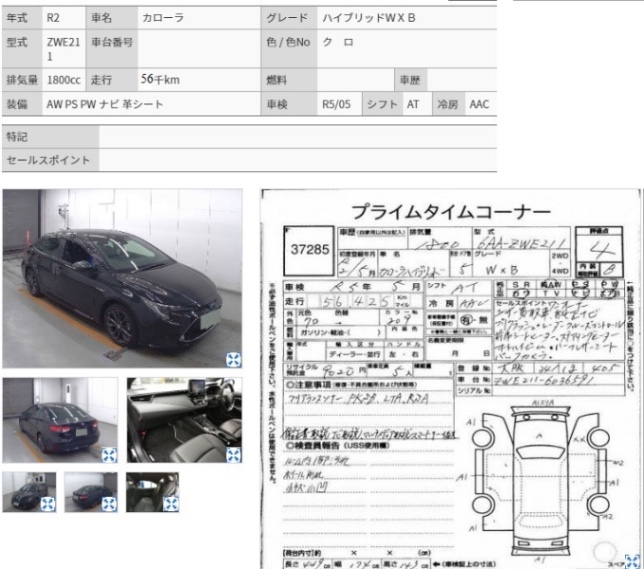Select the displacement value 1800cc
Screen dimensions: 644x569
(64, 80)
